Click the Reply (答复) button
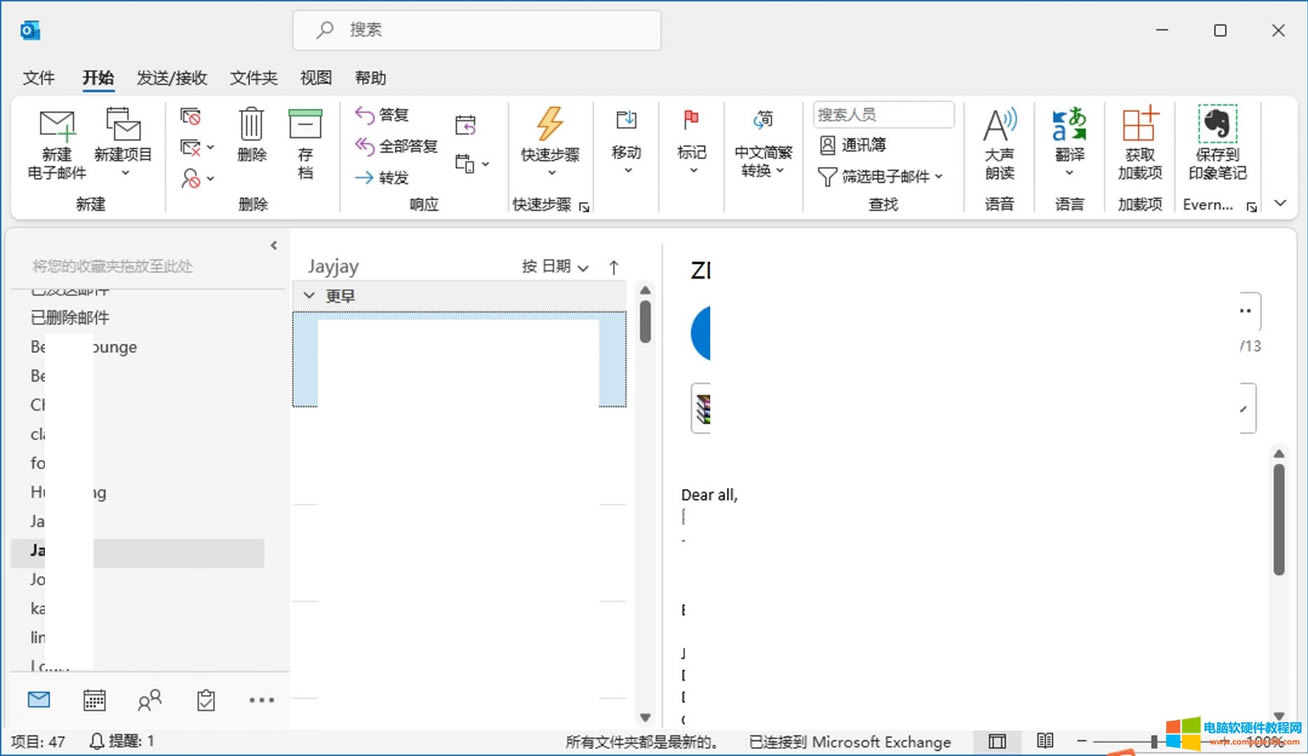 (x=383, y=115)
